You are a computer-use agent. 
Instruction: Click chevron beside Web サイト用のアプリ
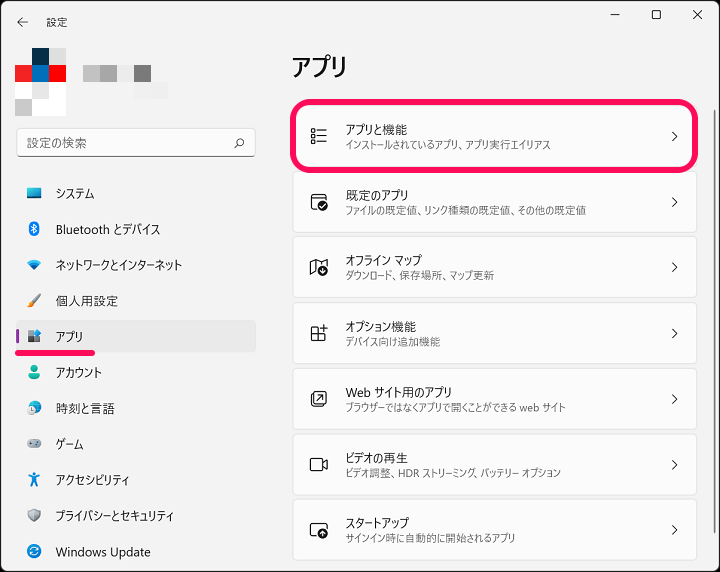click(x=674, y=399)
